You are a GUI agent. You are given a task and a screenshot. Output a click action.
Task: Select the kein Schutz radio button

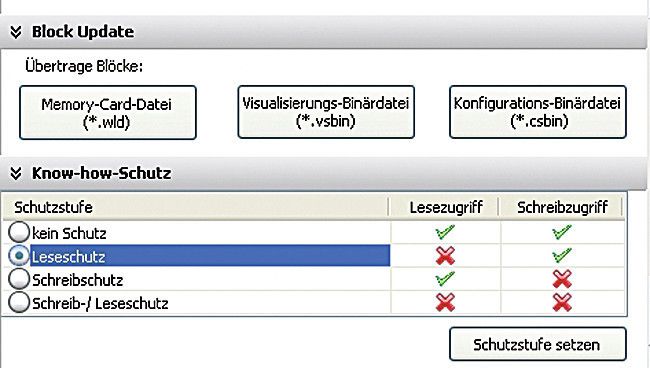click(19, 232)
